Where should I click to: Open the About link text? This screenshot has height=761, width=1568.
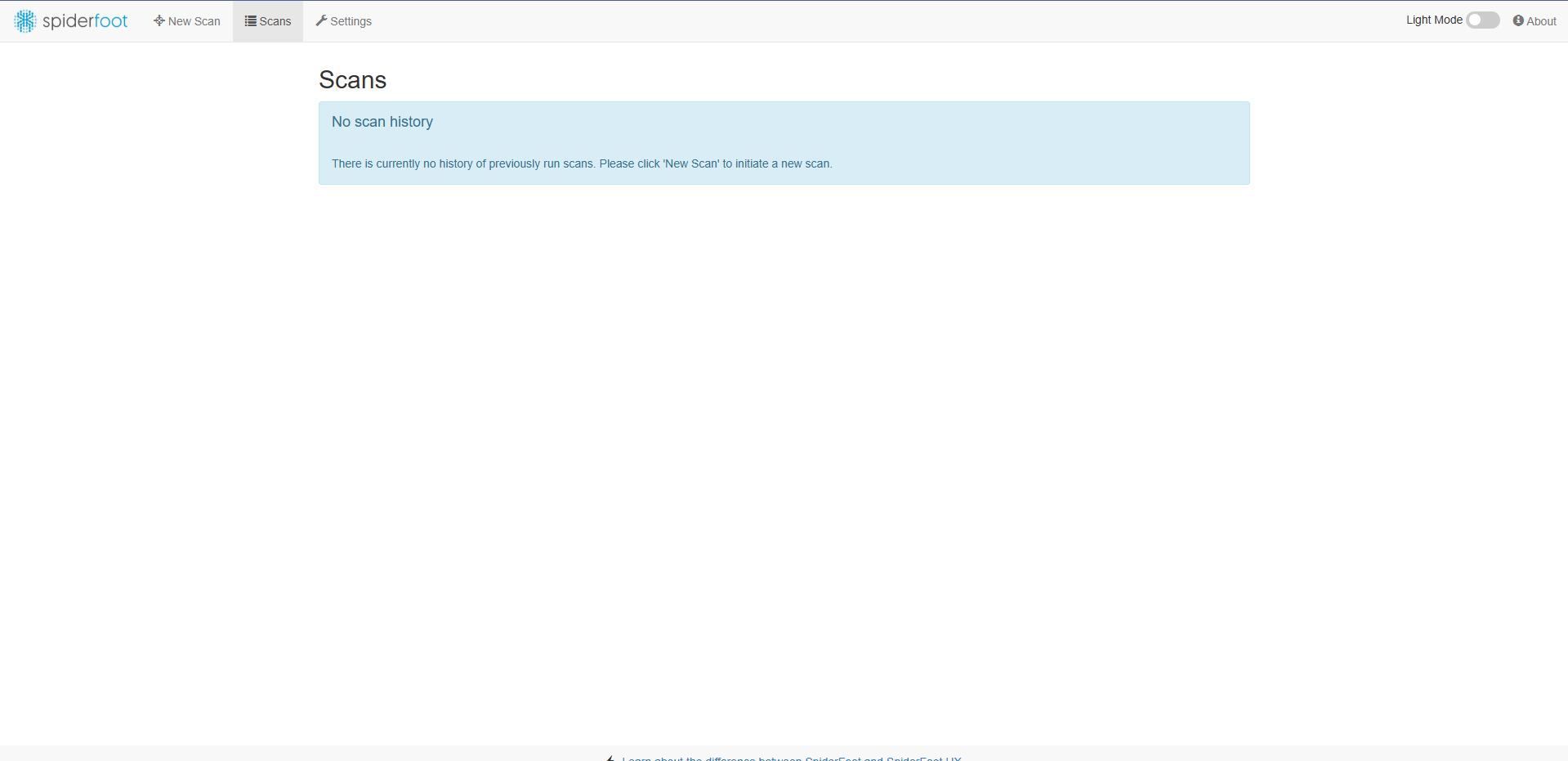coord(1541,21)
